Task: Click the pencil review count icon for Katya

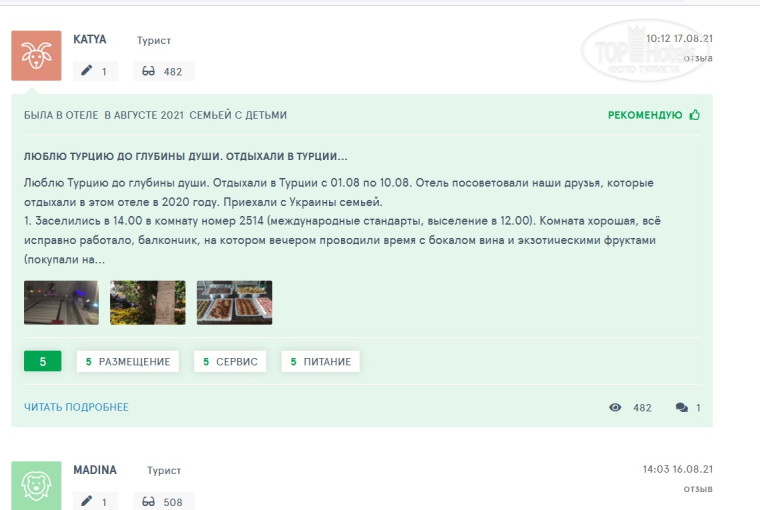Action: (x=87, y=71)
